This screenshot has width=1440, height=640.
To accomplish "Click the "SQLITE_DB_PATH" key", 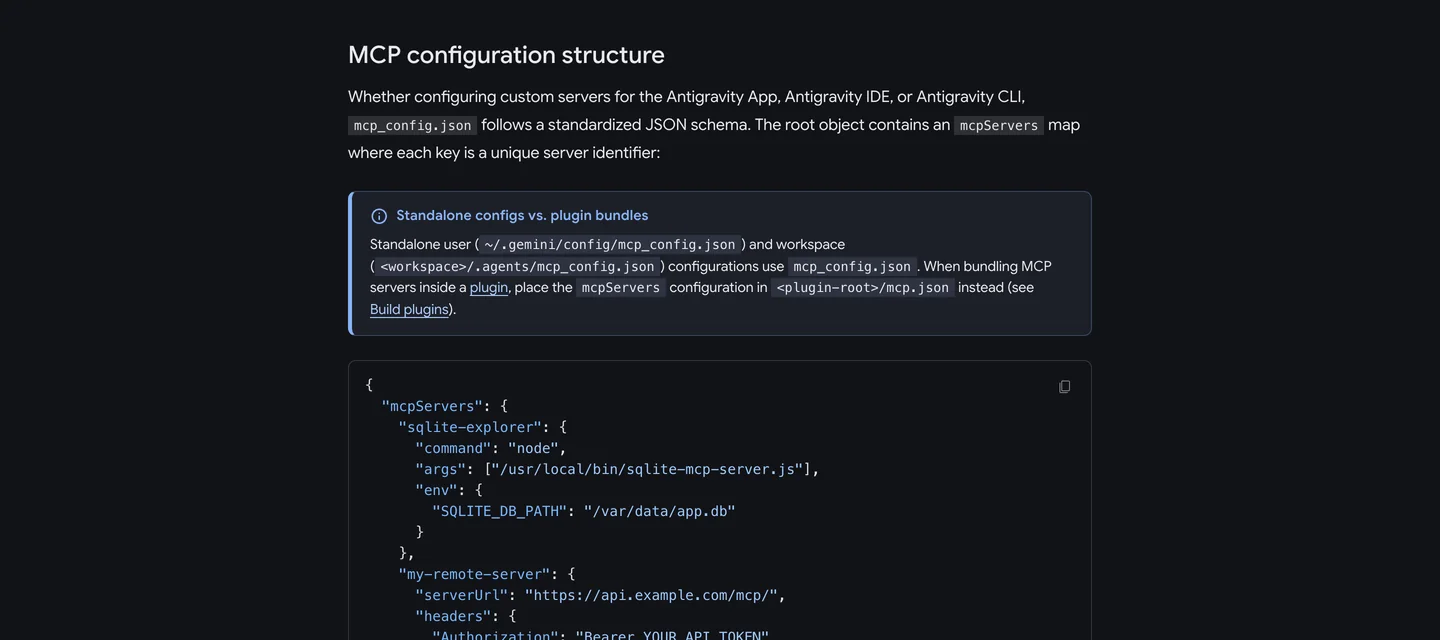I will 499,511.
